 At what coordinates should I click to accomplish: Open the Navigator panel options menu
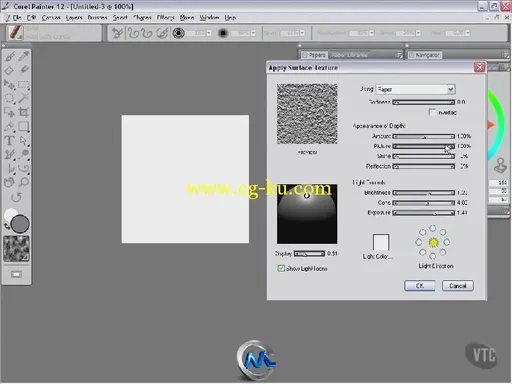(x=506, y=55)
